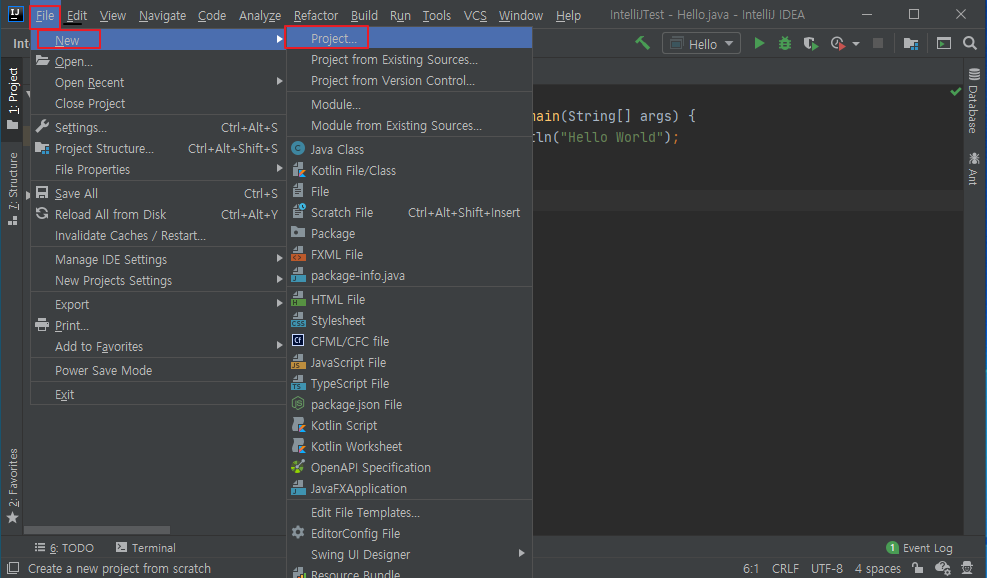Choose Project from Version Control...

tap(409, 81)
